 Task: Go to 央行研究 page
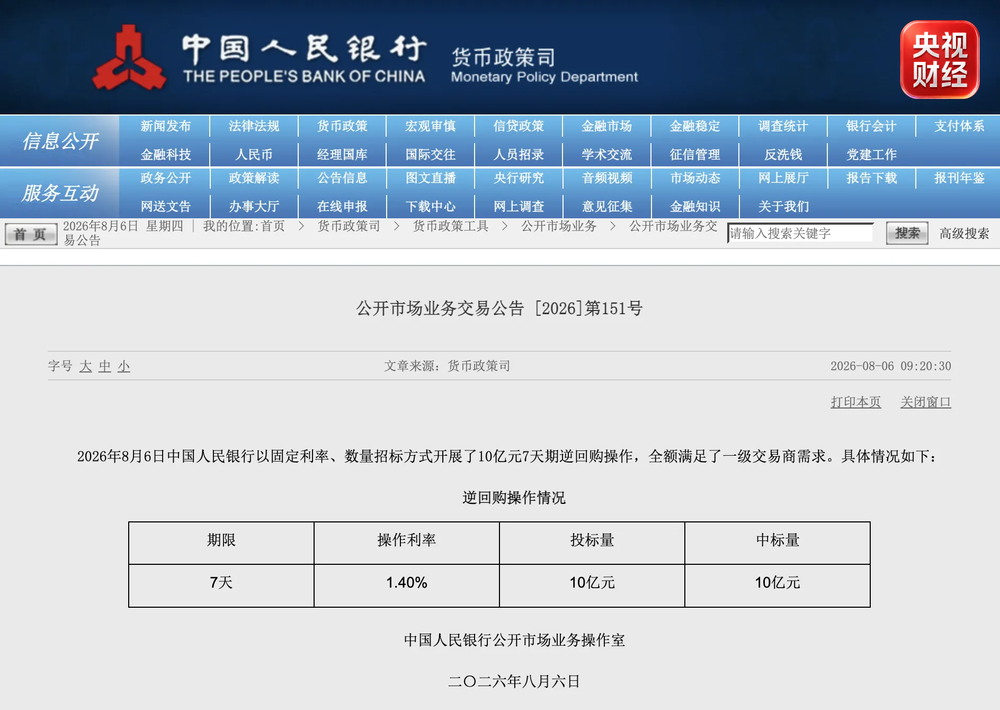click(x=518, y=178)
